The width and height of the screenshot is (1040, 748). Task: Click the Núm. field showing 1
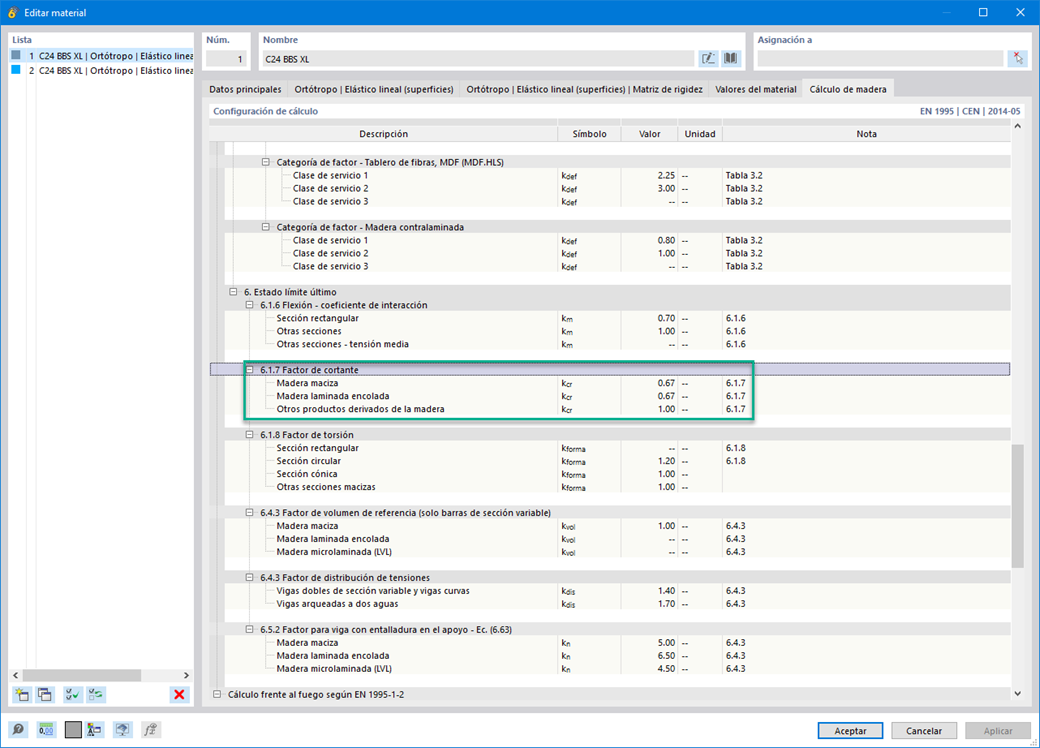click(226, 59)
